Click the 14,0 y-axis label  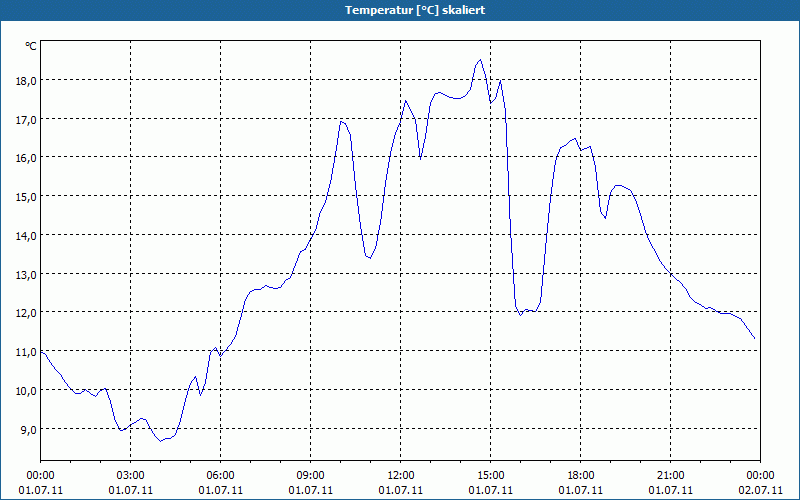pos(27,236)
